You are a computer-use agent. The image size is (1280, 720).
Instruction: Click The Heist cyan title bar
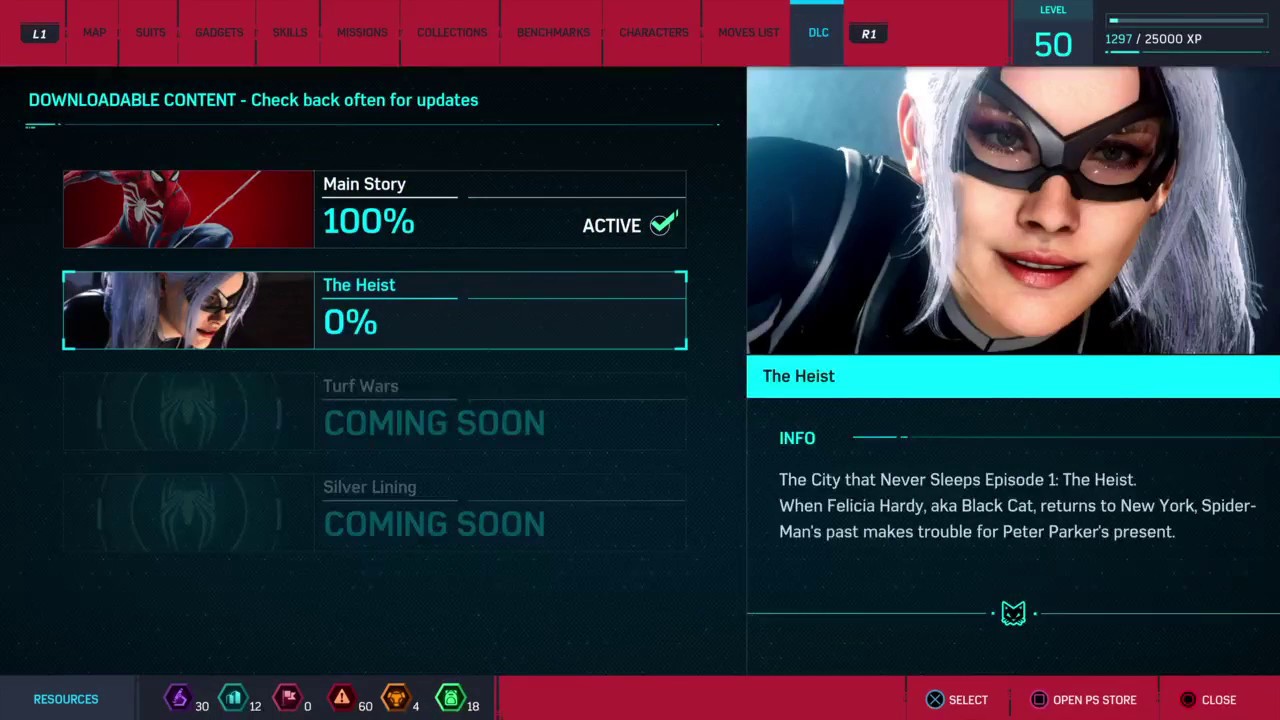coord(1013,376)
